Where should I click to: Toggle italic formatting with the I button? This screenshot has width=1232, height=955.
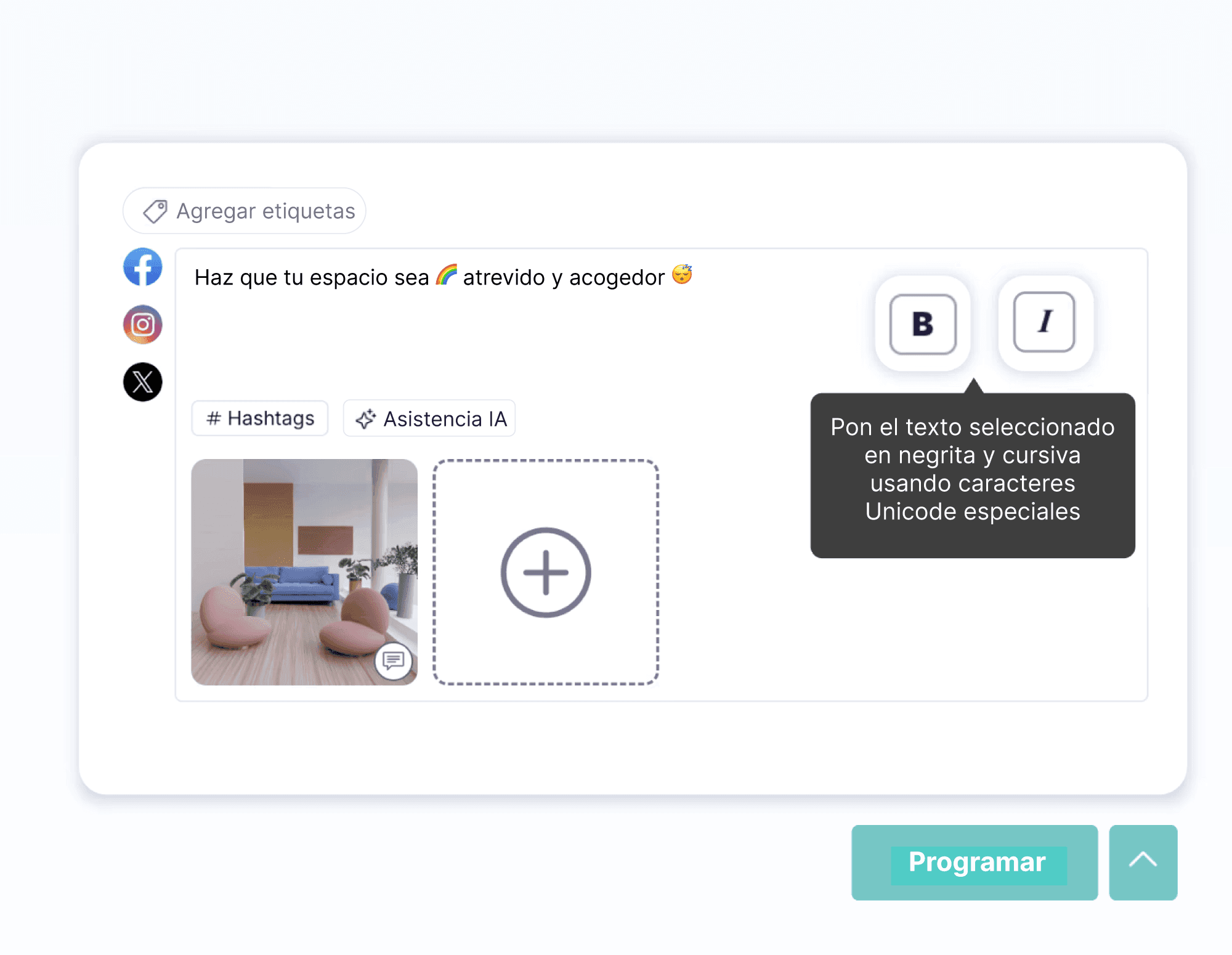point(1045,322)
